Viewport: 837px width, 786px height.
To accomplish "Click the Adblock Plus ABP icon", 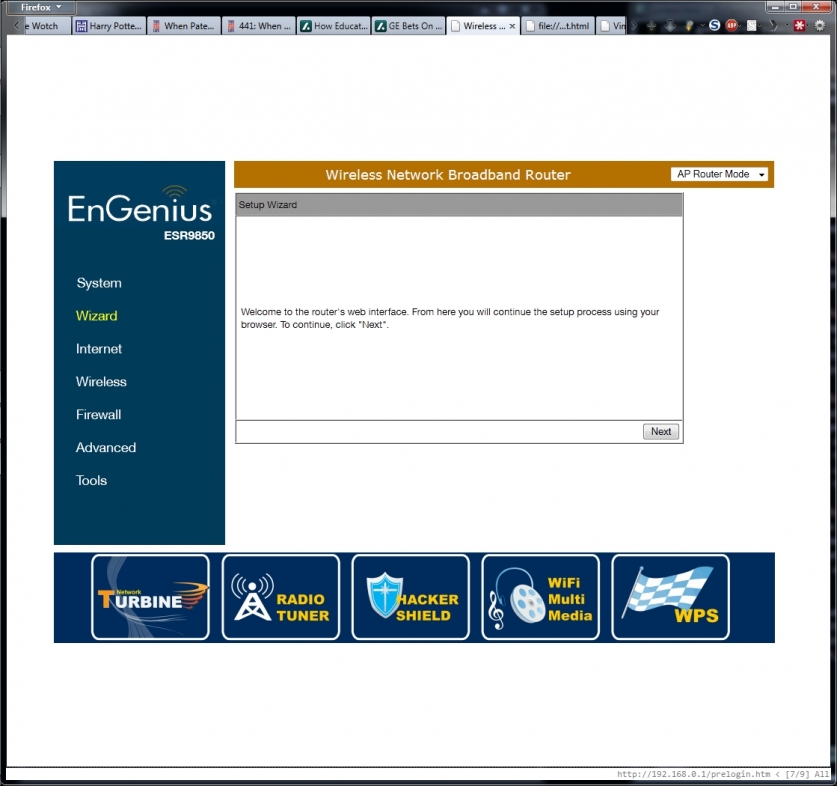I will 731,25.
